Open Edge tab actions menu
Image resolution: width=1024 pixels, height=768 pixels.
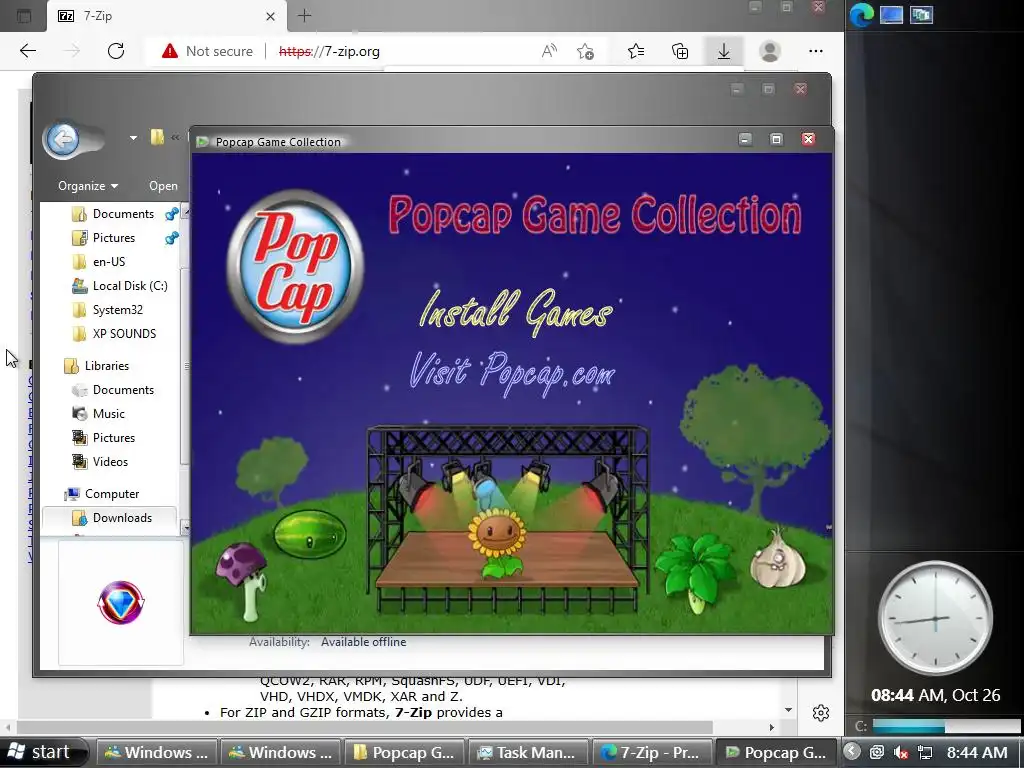pyautogui.click(x=24, y=16)
